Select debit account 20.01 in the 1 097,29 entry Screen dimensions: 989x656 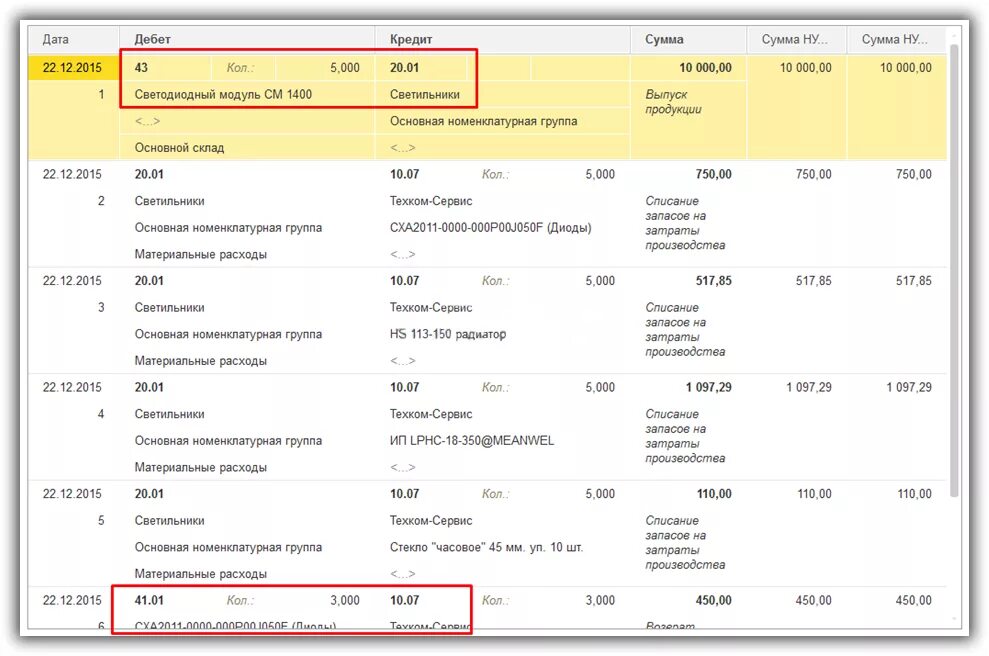(149, 387)
